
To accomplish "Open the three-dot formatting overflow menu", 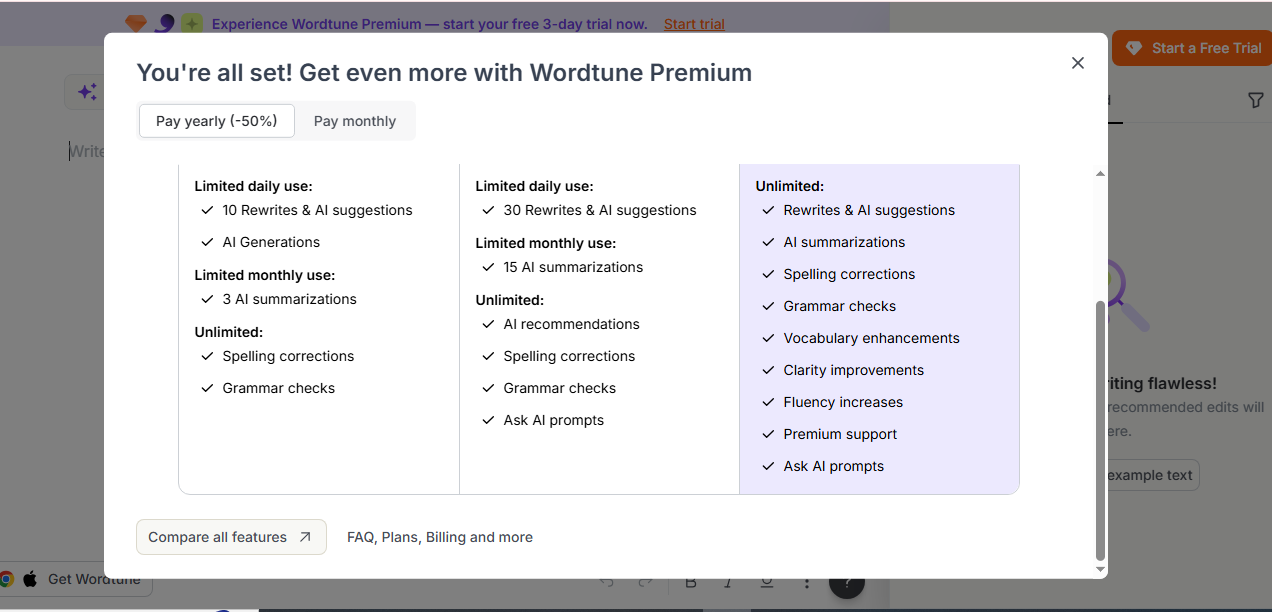I will point(806,581).
